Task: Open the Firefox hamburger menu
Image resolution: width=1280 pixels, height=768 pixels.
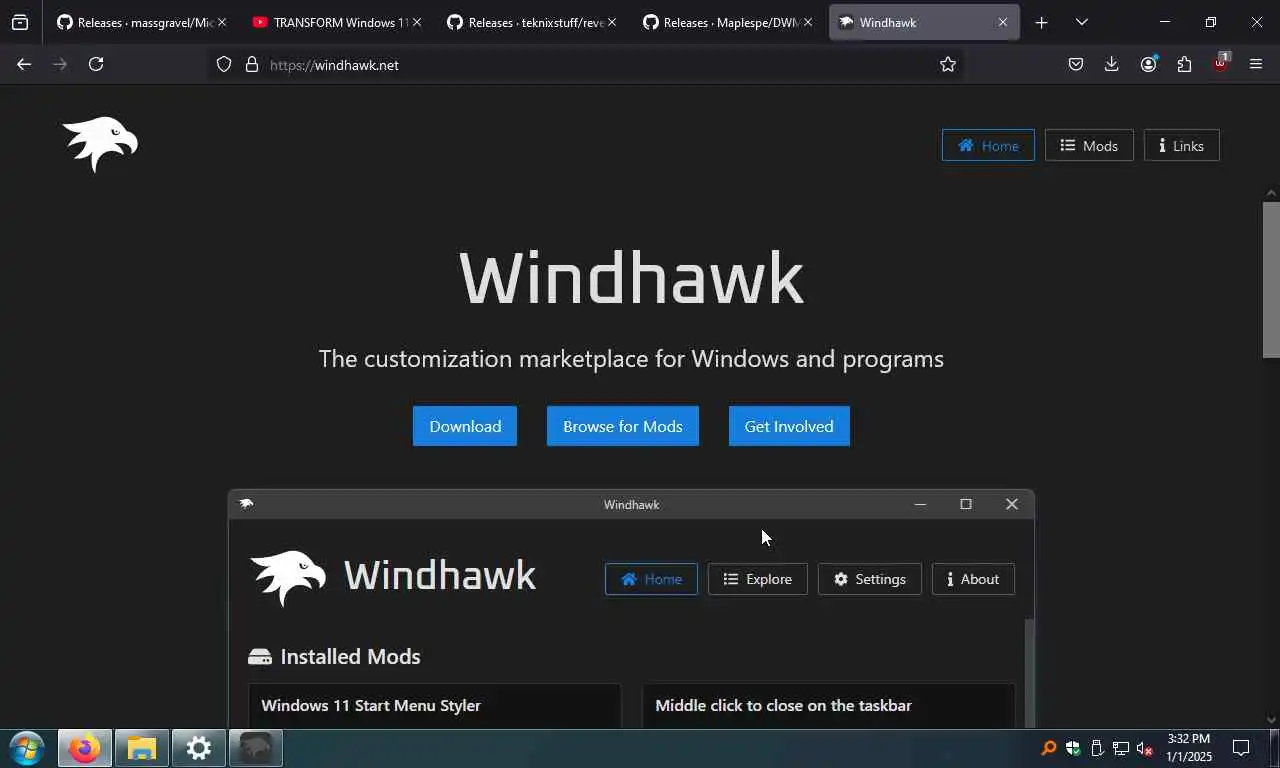Action: tap(1256, 64)
